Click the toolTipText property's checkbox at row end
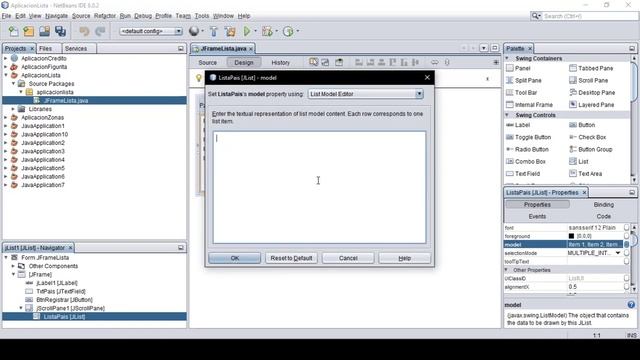 (626, 261)
